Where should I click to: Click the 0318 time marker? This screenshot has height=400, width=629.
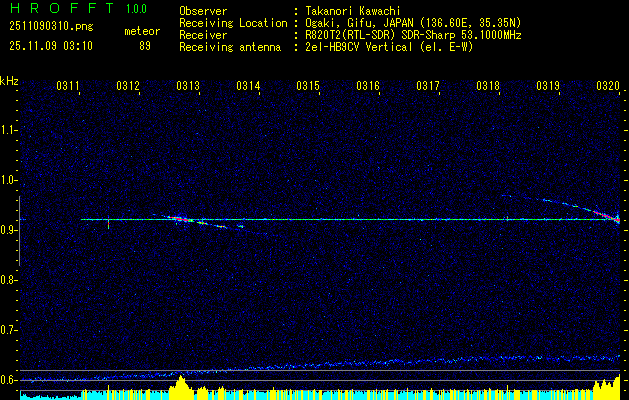click(488, 87)
